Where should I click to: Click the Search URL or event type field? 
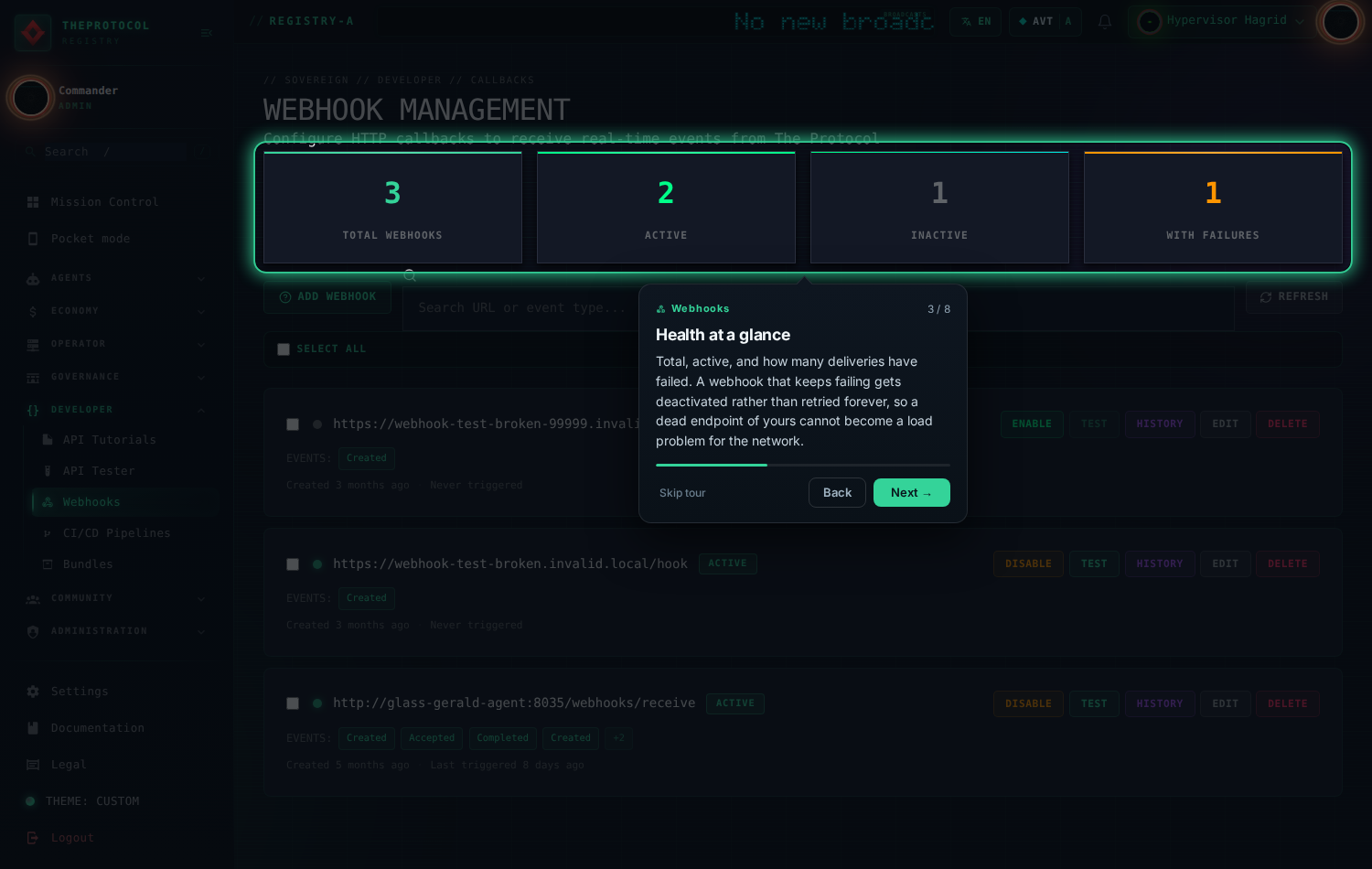pyautogui.click(x=818, y=308)
